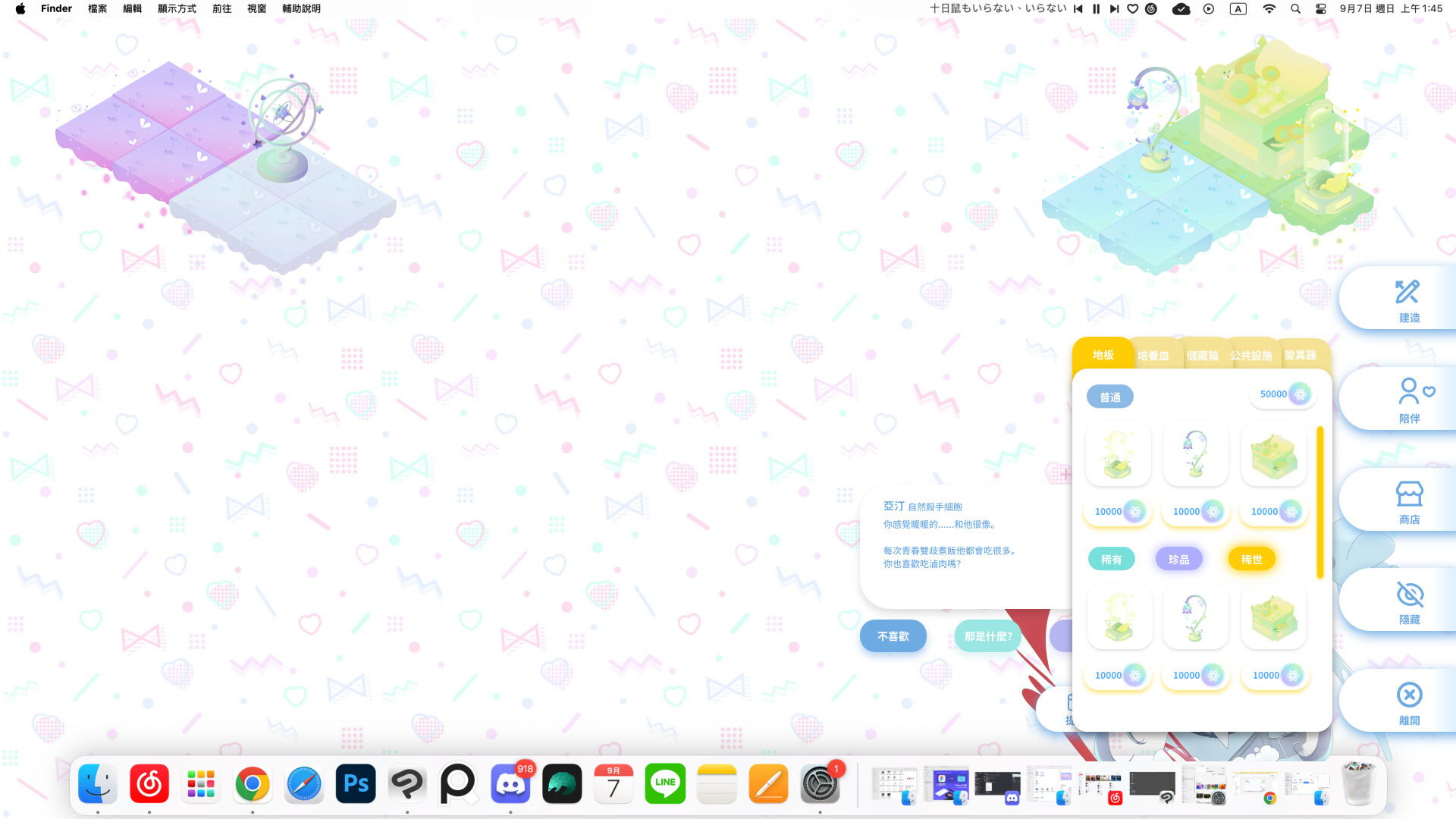Image resolution: width=1456 pixels, height=819 pixels.
Task: Click the 離開 exit icon
Action: pos(1408,695)
